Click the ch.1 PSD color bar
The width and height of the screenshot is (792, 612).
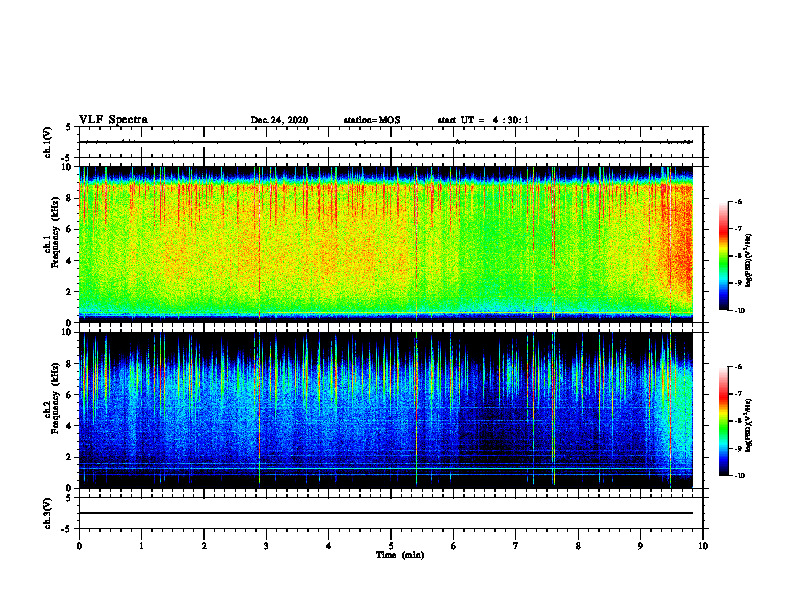coord(724,256)
